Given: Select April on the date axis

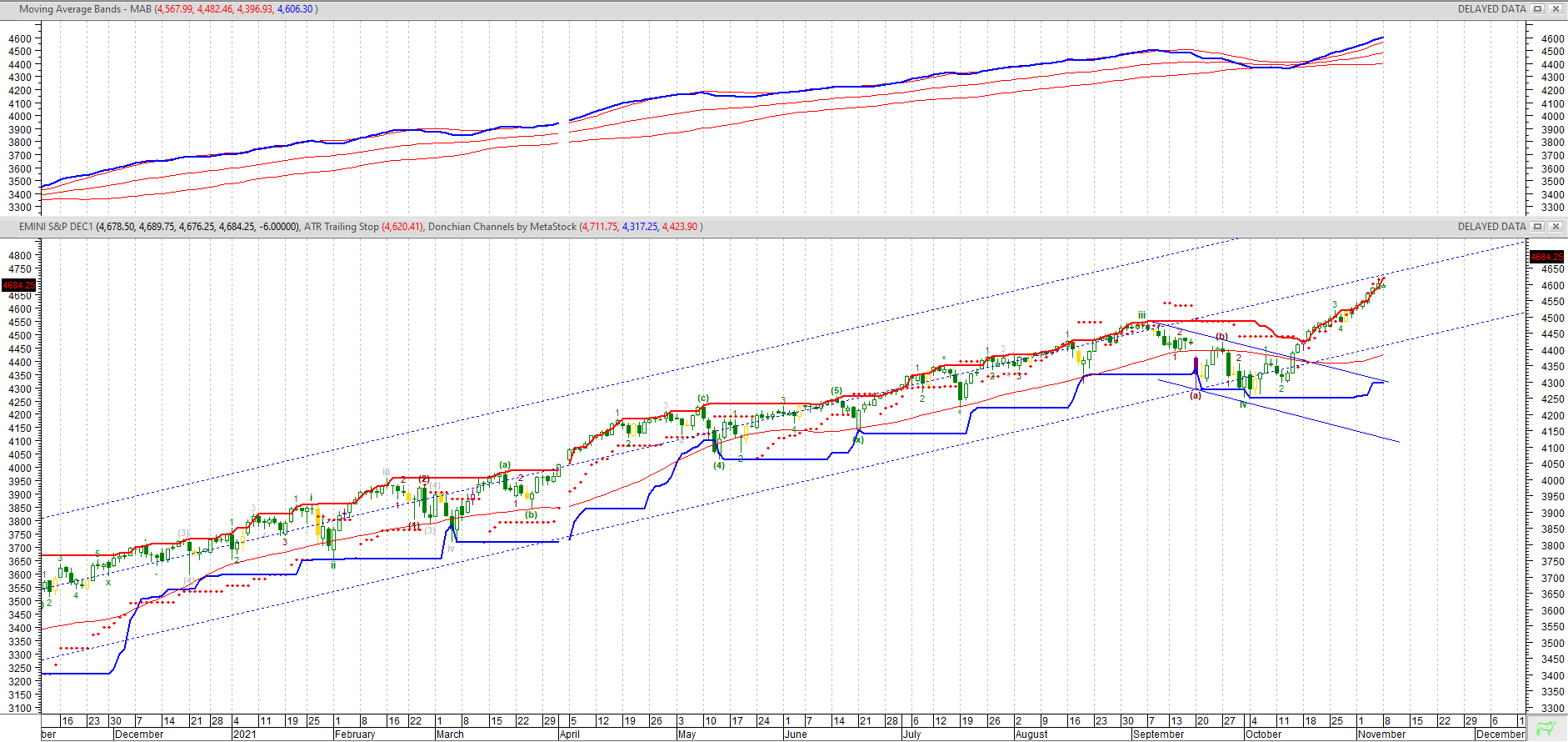Looking at the screenshot, I should [570, 734].
